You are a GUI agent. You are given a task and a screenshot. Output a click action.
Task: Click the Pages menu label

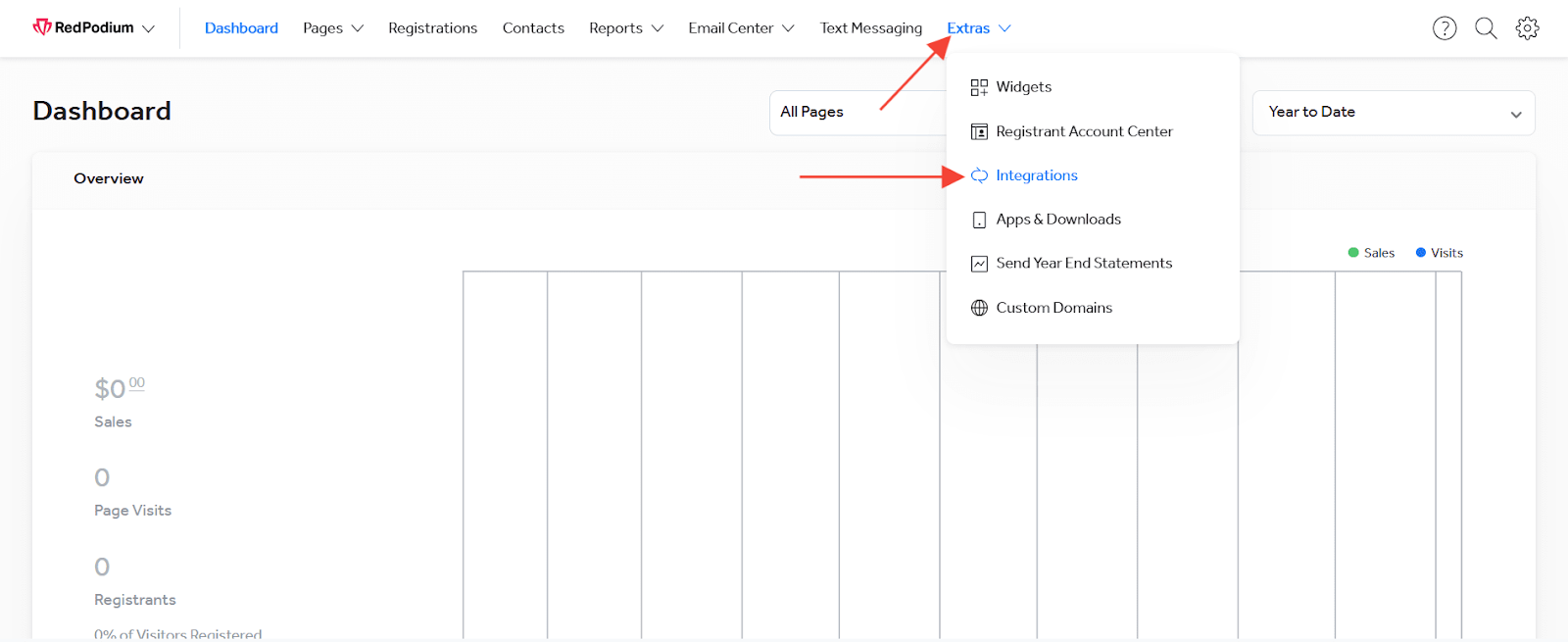(x=322, y=28)
